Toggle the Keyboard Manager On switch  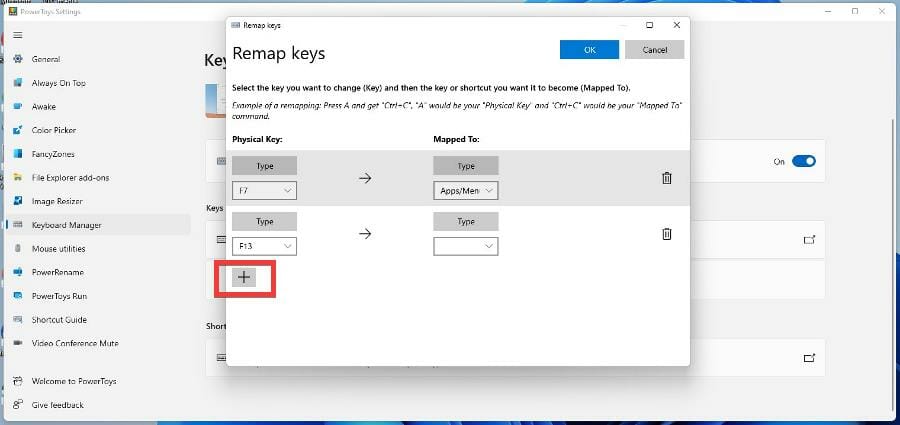point(804,161)
